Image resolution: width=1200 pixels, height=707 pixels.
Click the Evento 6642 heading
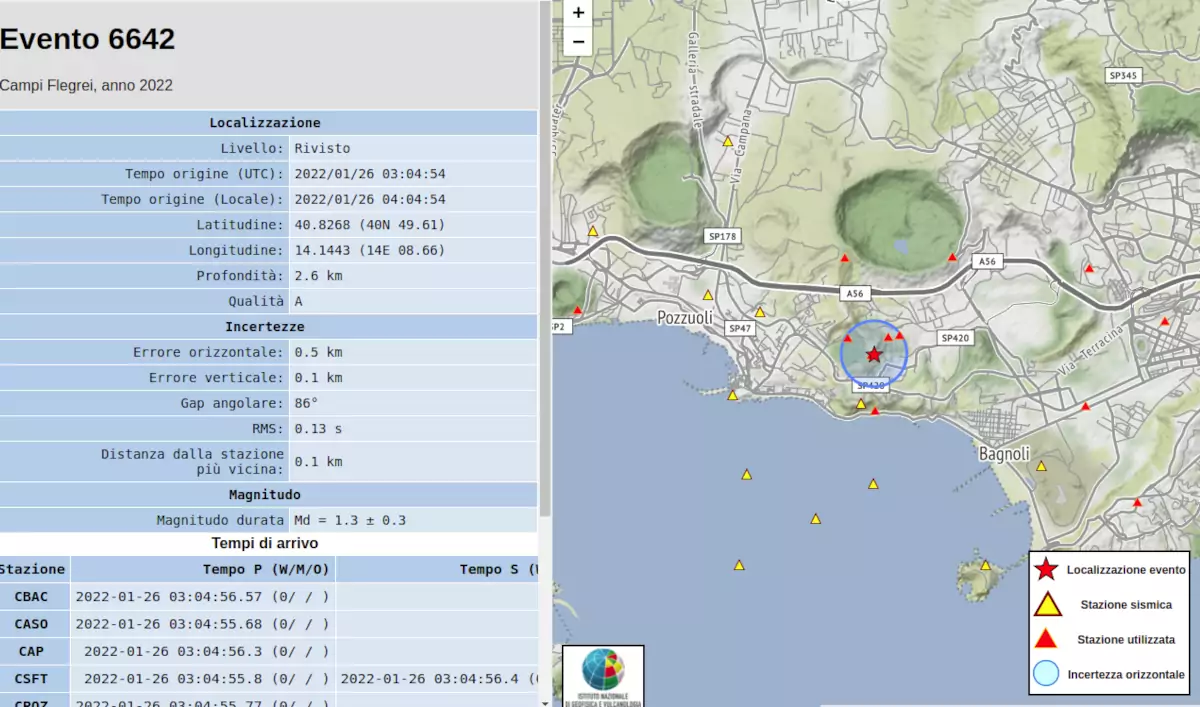click(x=88, y=39)
